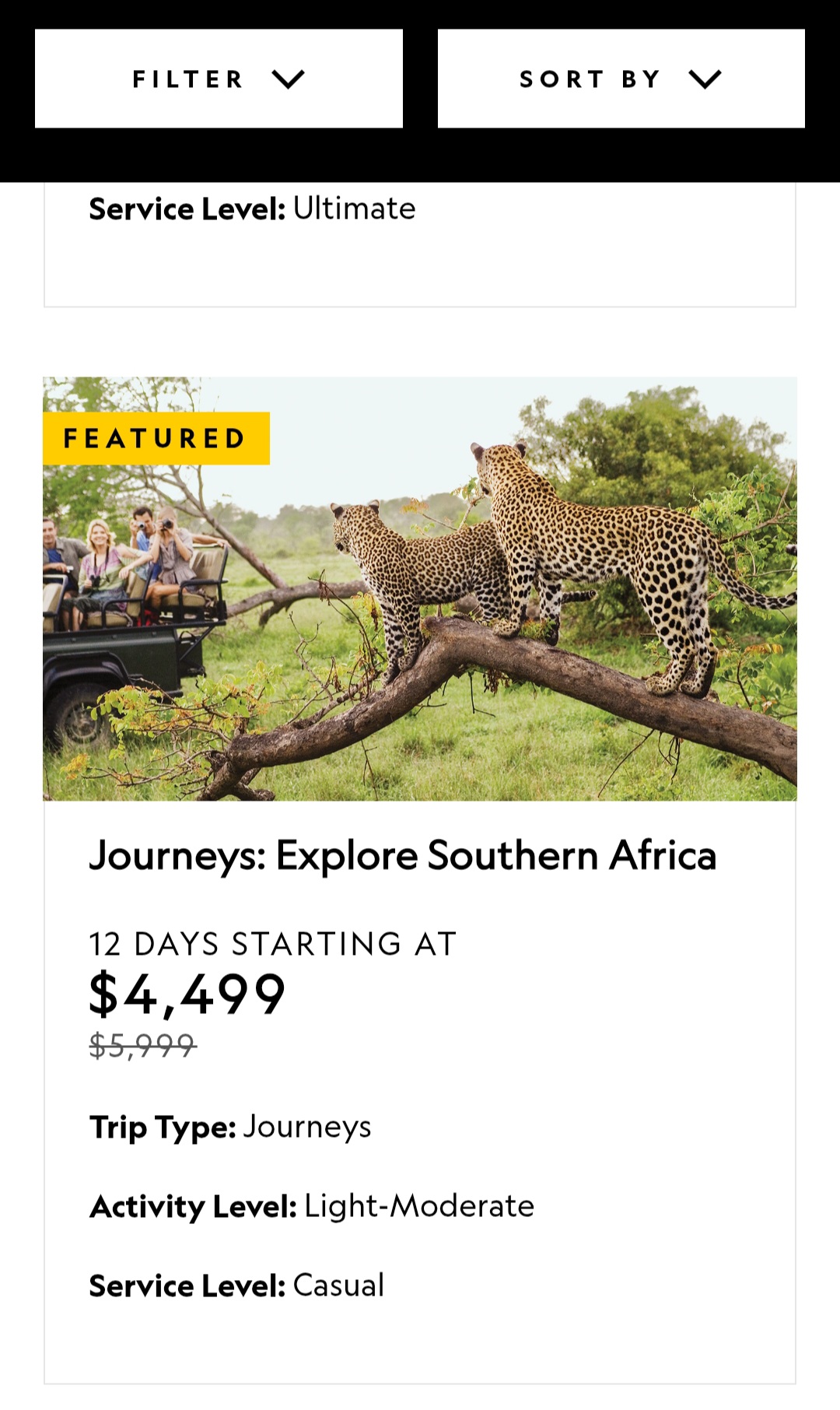The width and height of the screenshot is (840, 1410).
Task: Tap the Trip Type: Journeys line
Action: coord(230,1128)
